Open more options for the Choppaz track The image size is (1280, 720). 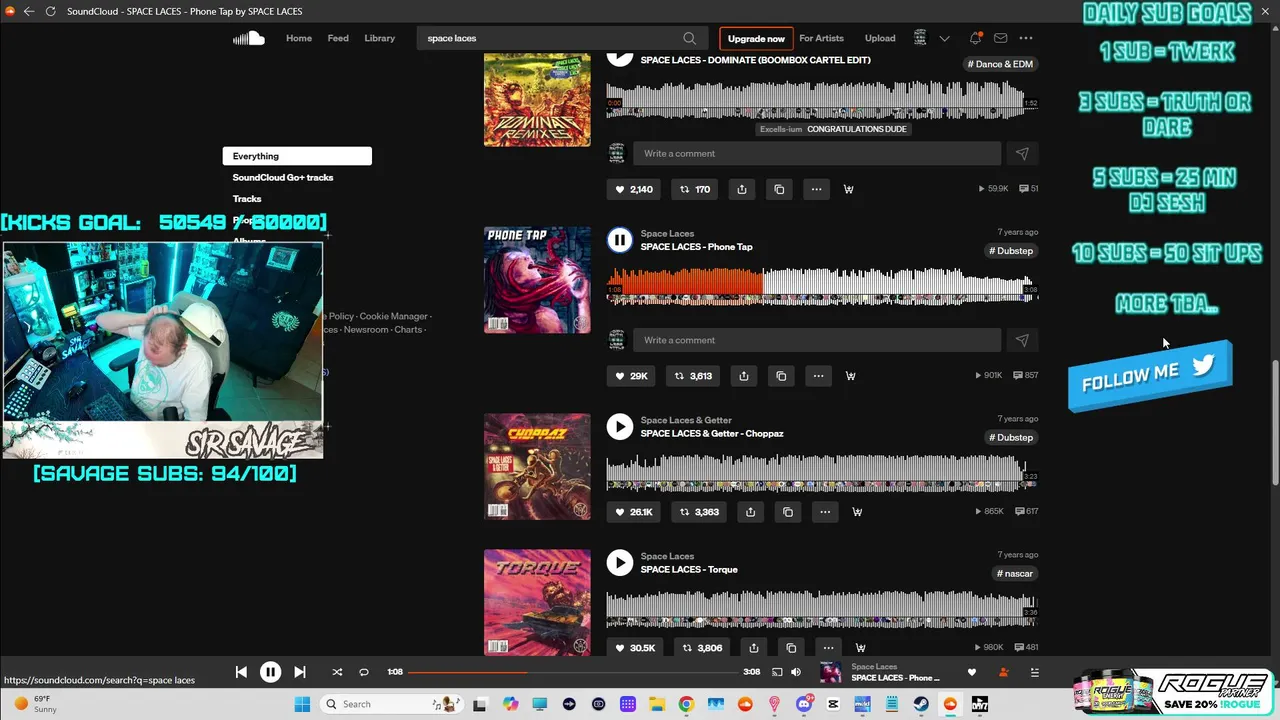pyautogui.click(x=825, y=512)
